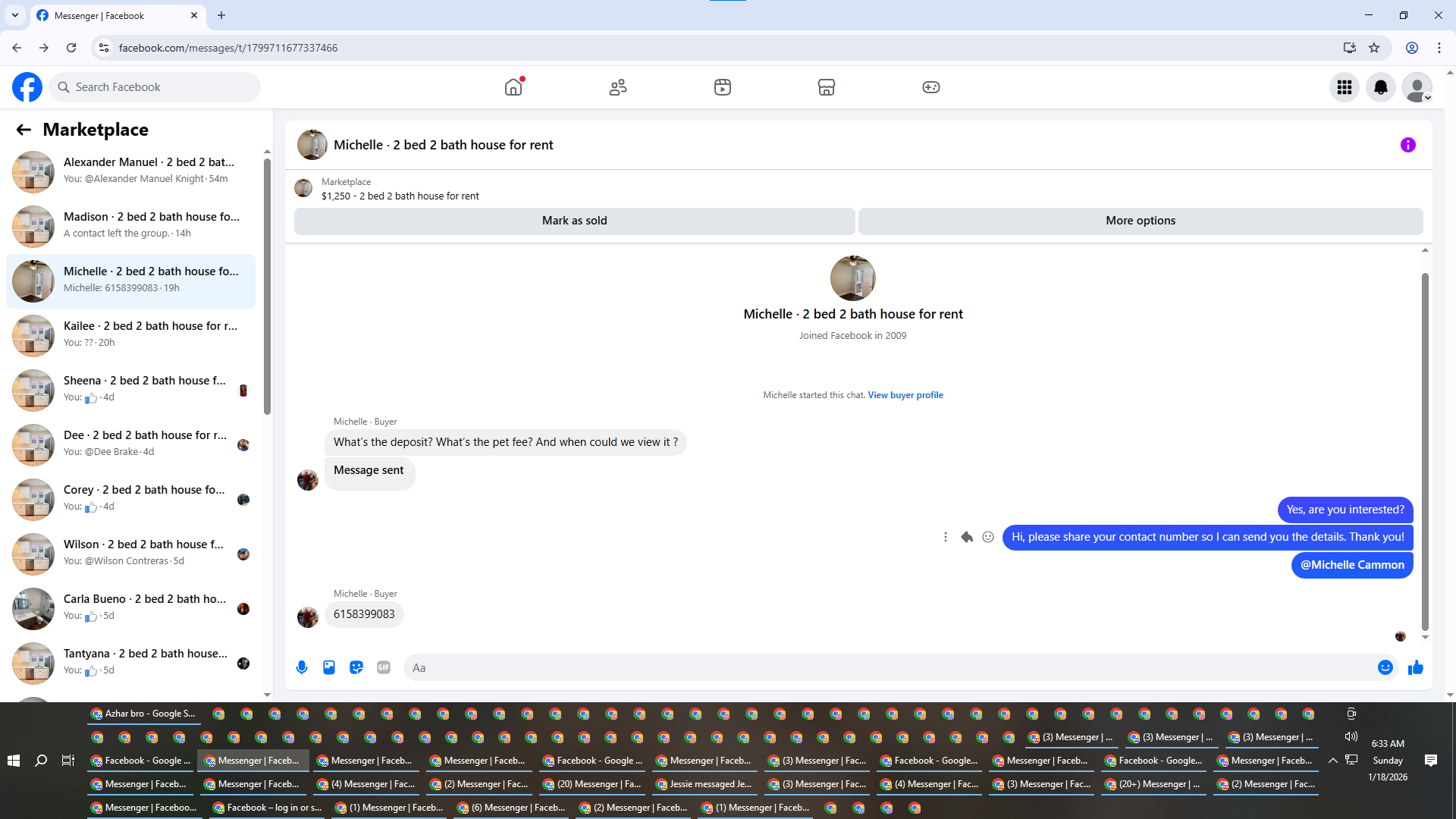Send a thumbs up like
1456x819 pixels.
tap(1415, 667)
